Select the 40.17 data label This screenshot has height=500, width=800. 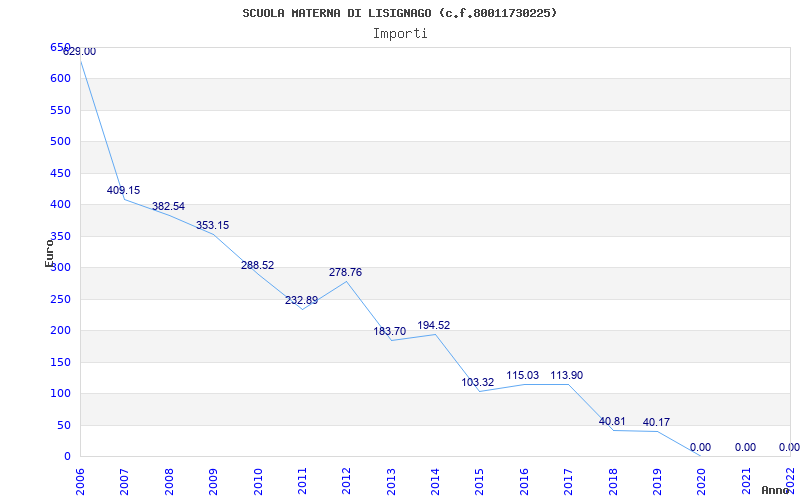point(656,422)
